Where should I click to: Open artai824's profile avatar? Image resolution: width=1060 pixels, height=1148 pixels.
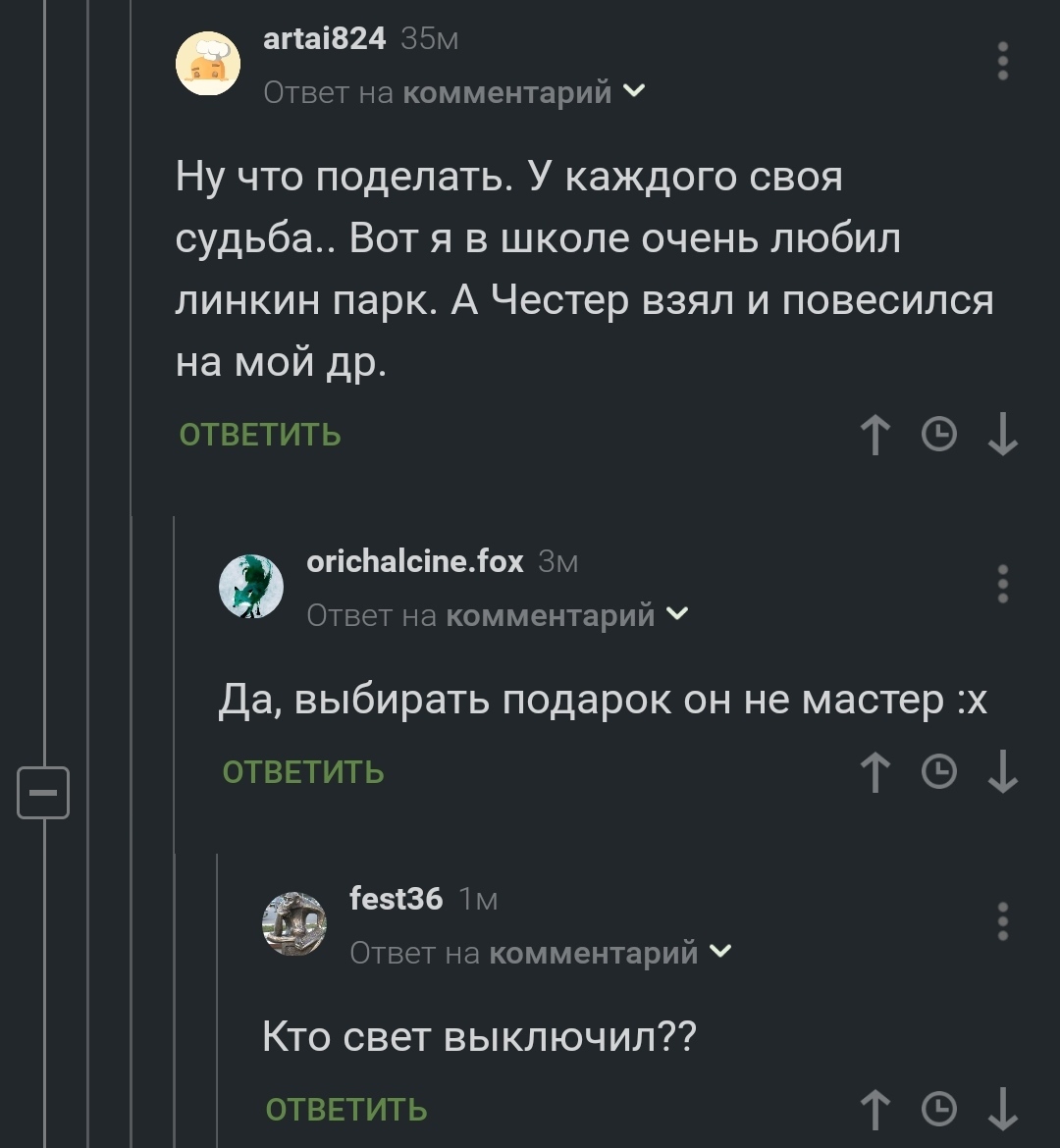click(208, 65)
